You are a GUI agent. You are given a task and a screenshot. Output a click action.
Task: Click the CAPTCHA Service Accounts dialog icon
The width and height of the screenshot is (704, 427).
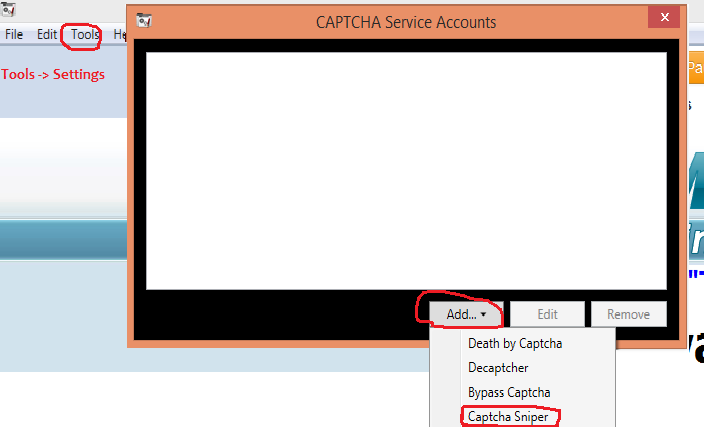click(144, 21)
